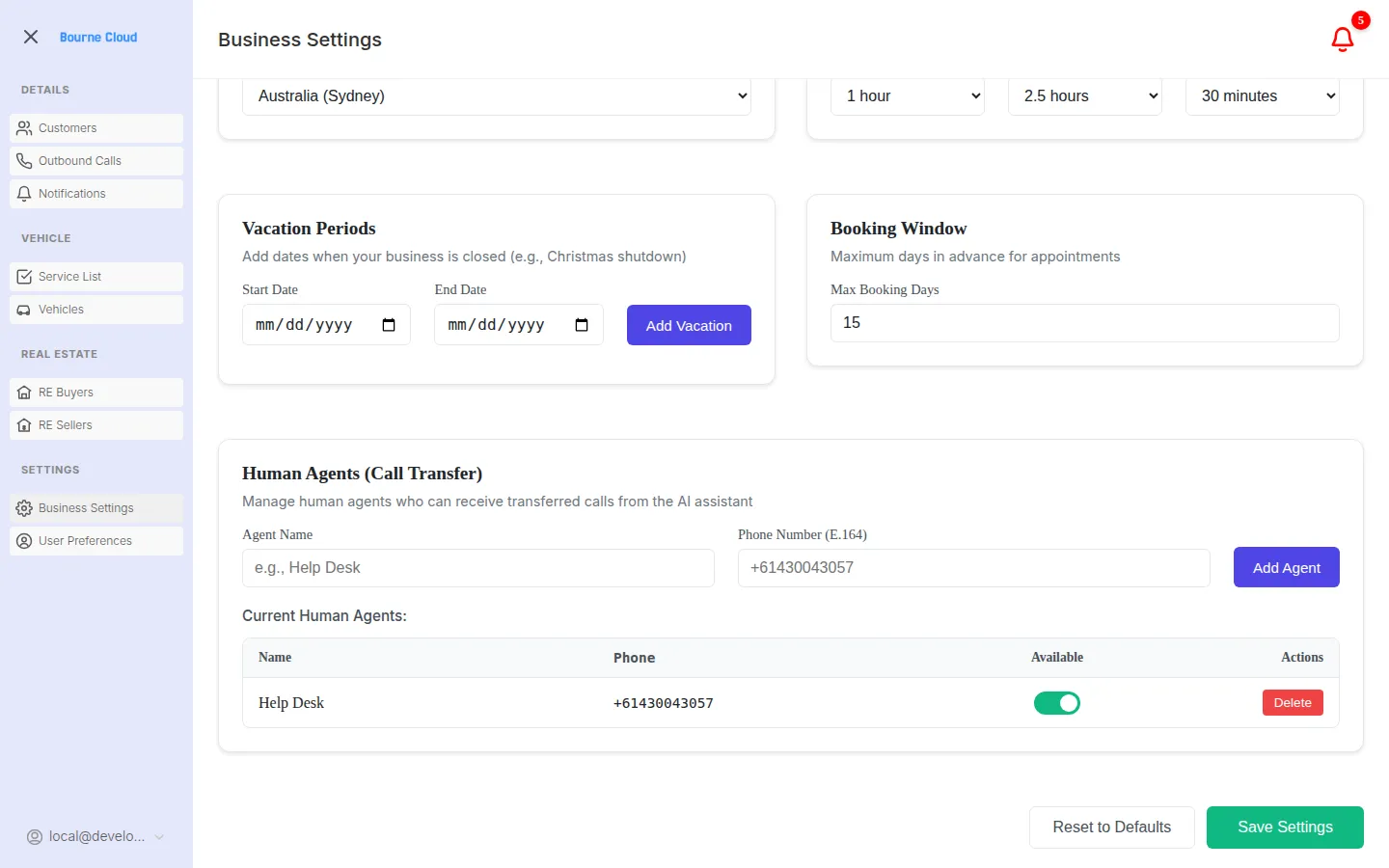Image resolution: width=1389 pixels, height=868 pixels.
Task: Click the Business Settings gear icon
Action: tap(24, 508)
